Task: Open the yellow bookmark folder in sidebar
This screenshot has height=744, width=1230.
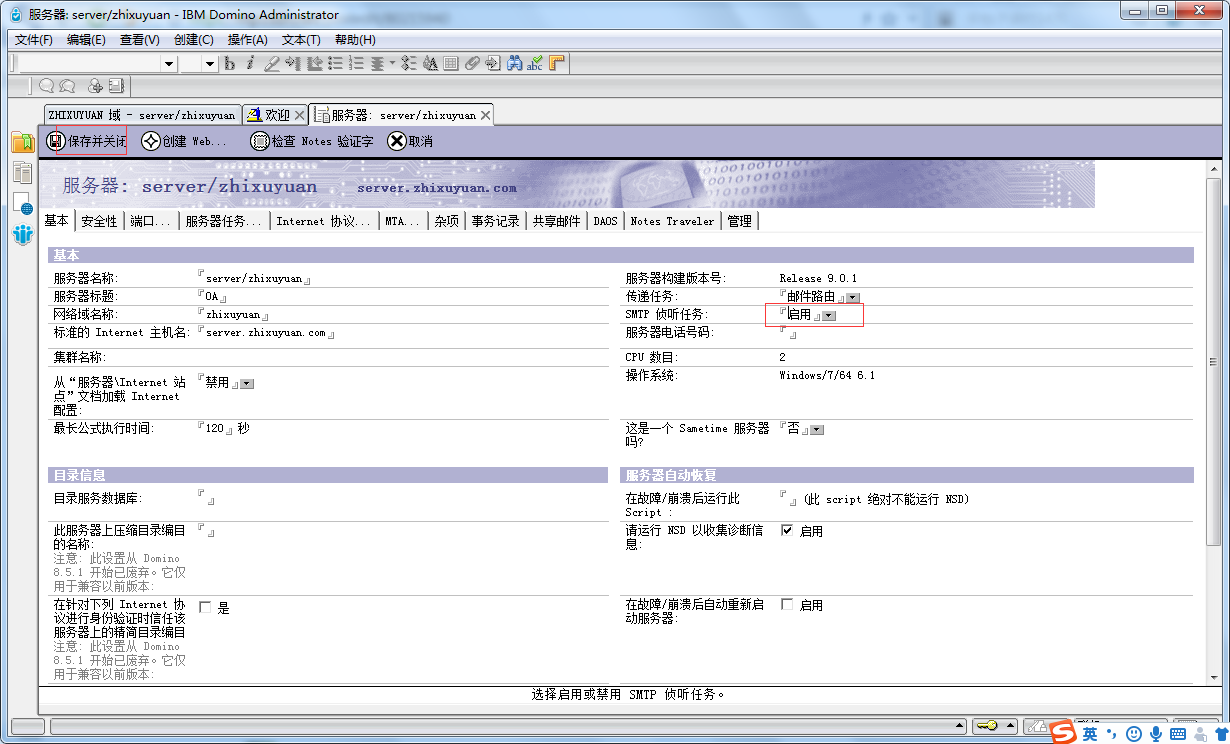Action: point(23,143)
